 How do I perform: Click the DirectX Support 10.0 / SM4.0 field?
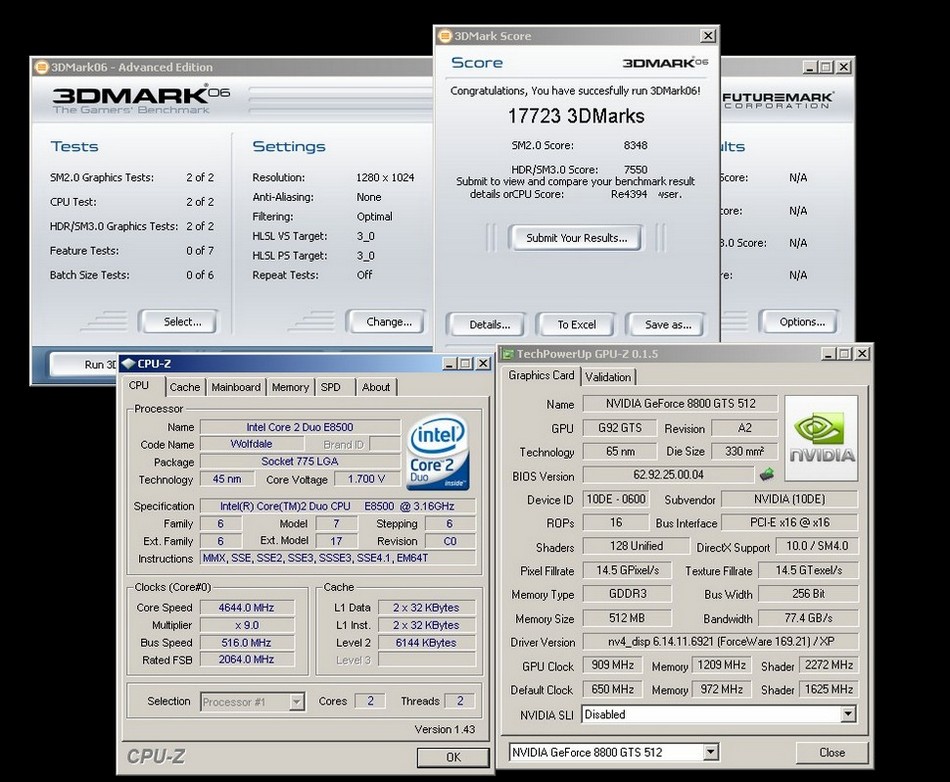click(x=816, y=546)
